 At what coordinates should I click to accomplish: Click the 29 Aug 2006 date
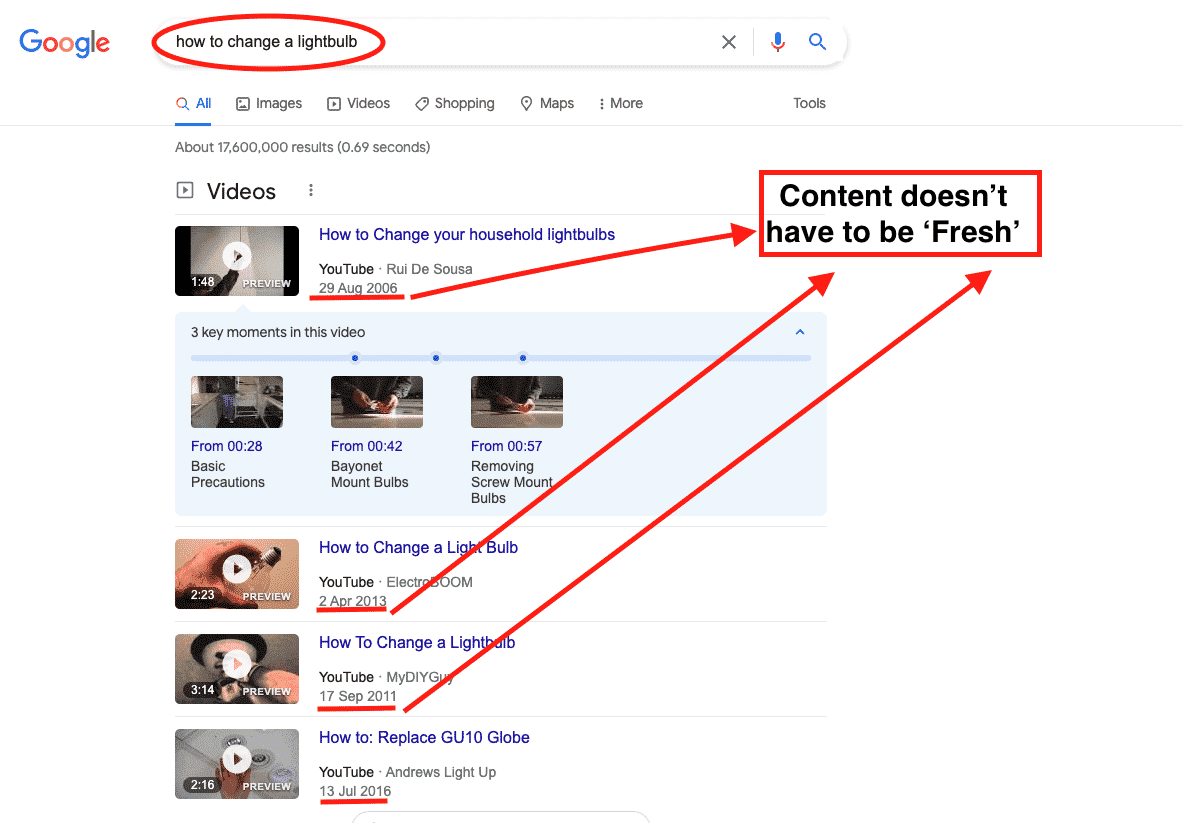click(358, 288)
